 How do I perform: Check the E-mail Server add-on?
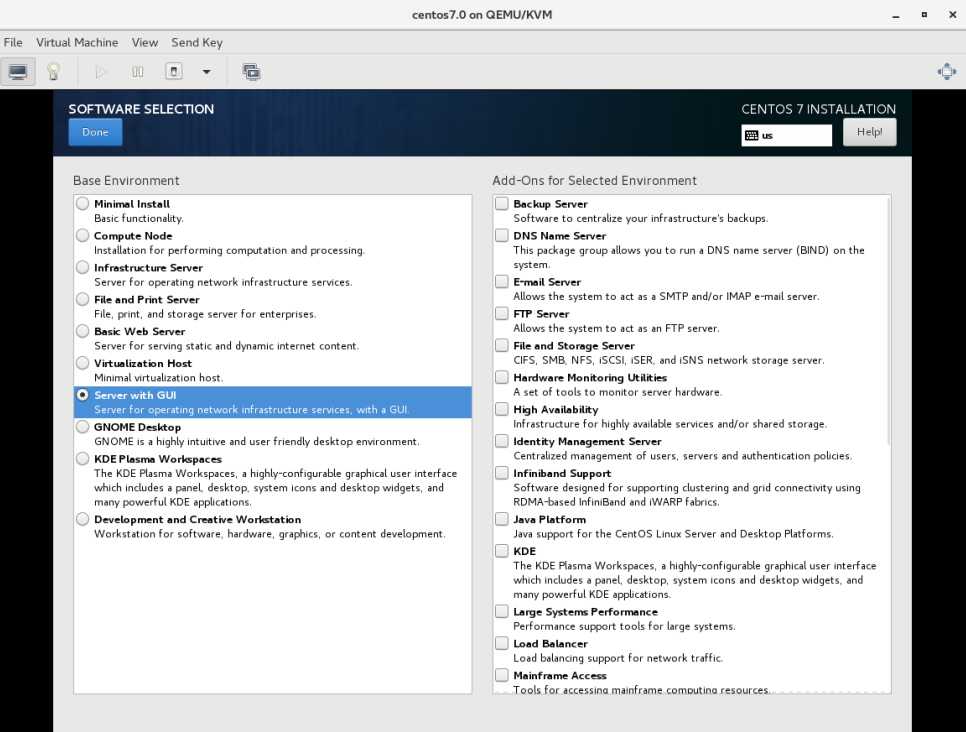[x=502, y=282]
